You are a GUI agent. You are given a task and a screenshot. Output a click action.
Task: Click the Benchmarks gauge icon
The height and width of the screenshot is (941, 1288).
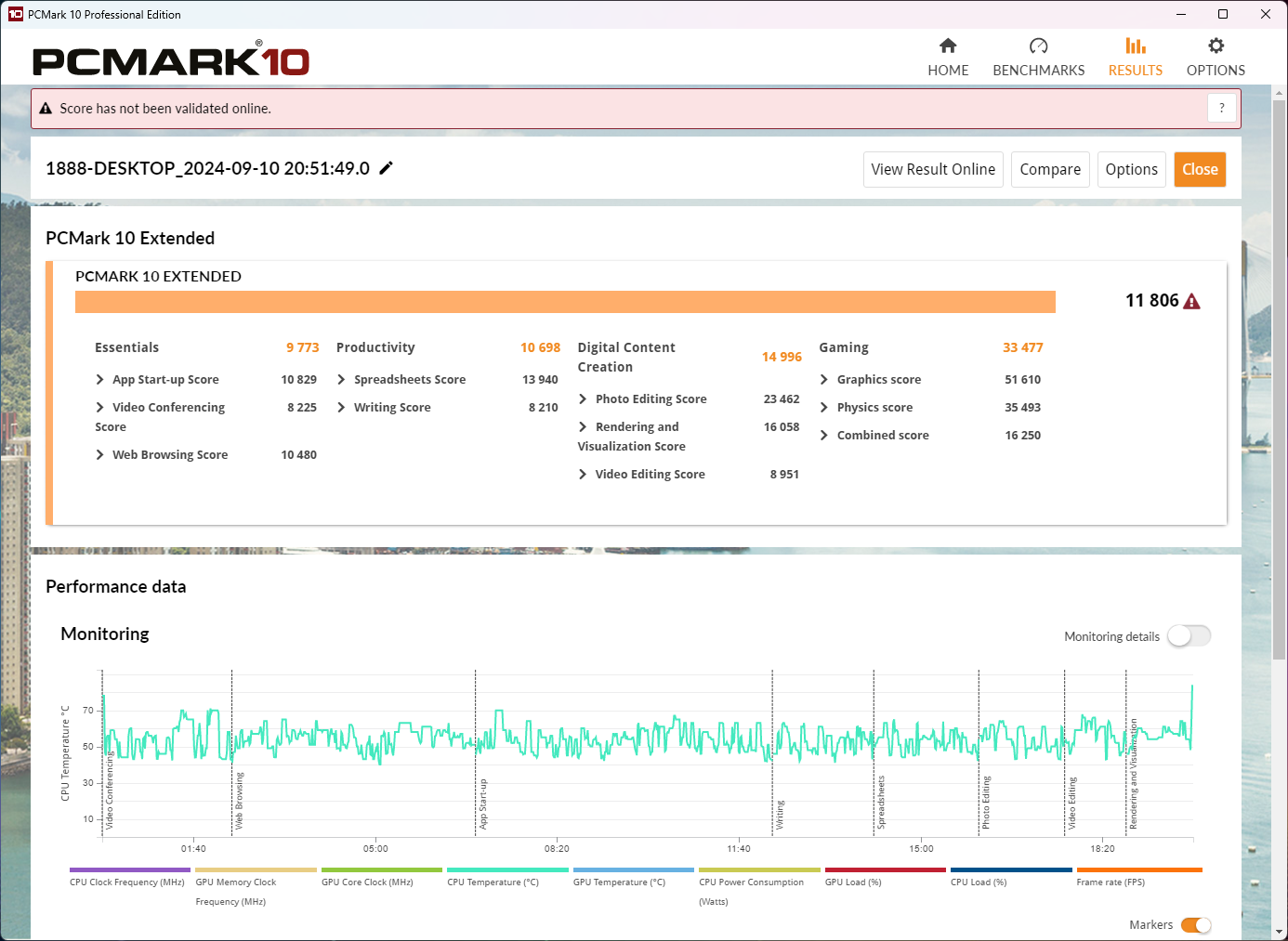pyautogui.click(x=1039, y=46)
